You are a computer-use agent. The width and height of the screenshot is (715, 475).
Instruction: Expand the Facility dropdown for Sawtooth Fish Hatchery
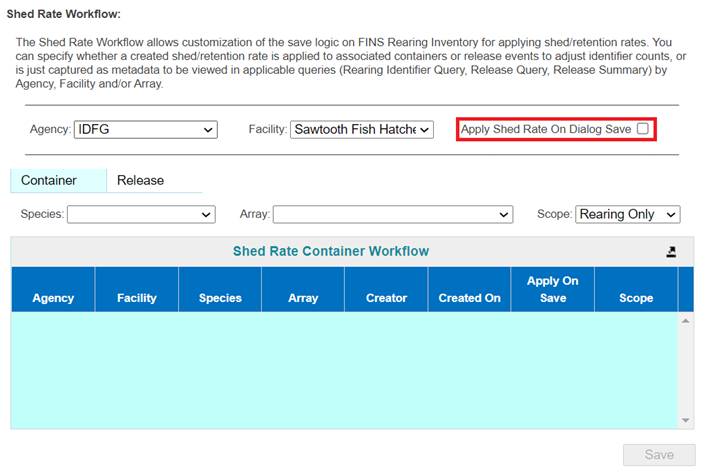point(362,130)
